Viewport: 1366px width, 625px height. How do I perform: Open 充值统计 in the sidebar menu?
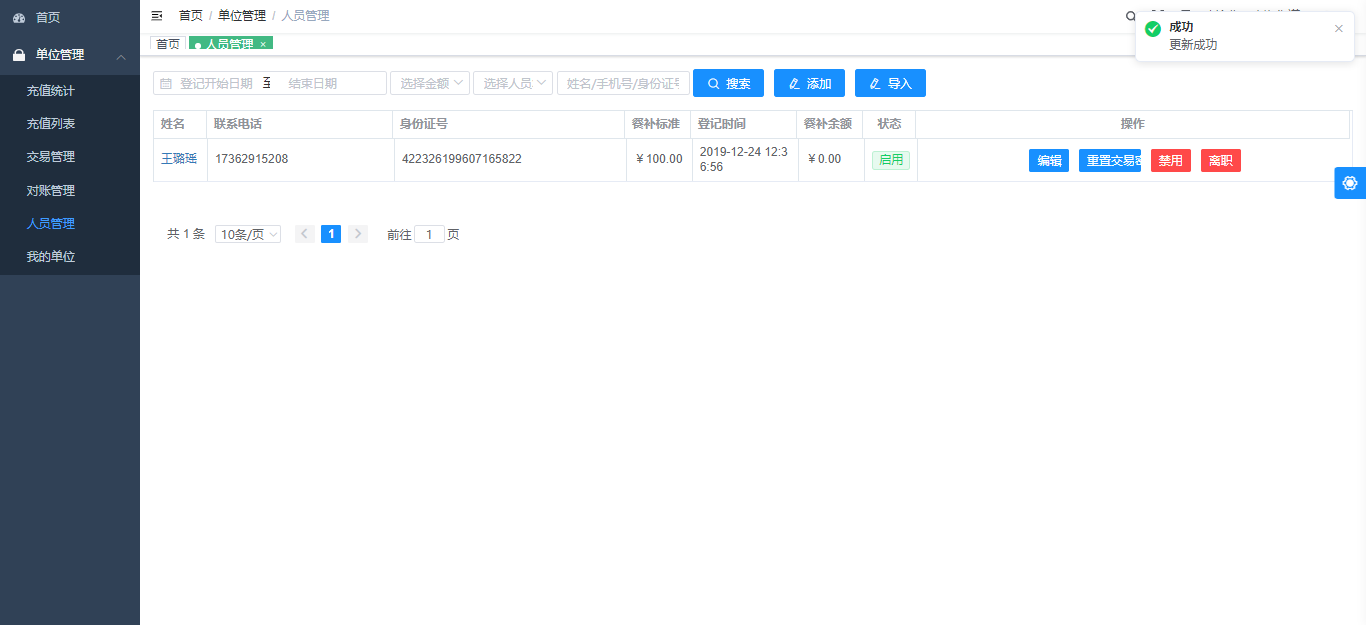tap(50, 91)
